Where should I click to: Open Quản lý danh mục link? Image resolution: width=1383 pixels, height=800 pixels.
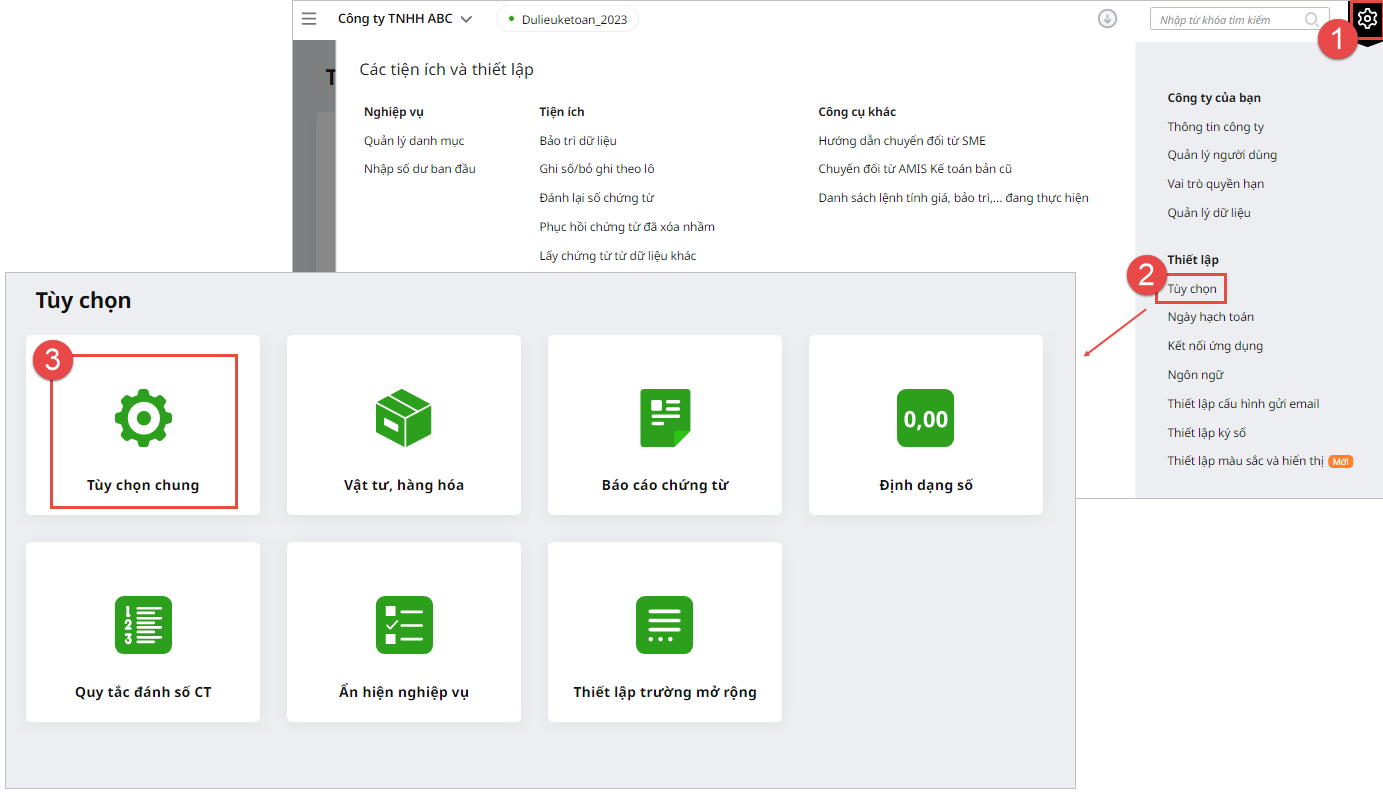tap(414, 141)
